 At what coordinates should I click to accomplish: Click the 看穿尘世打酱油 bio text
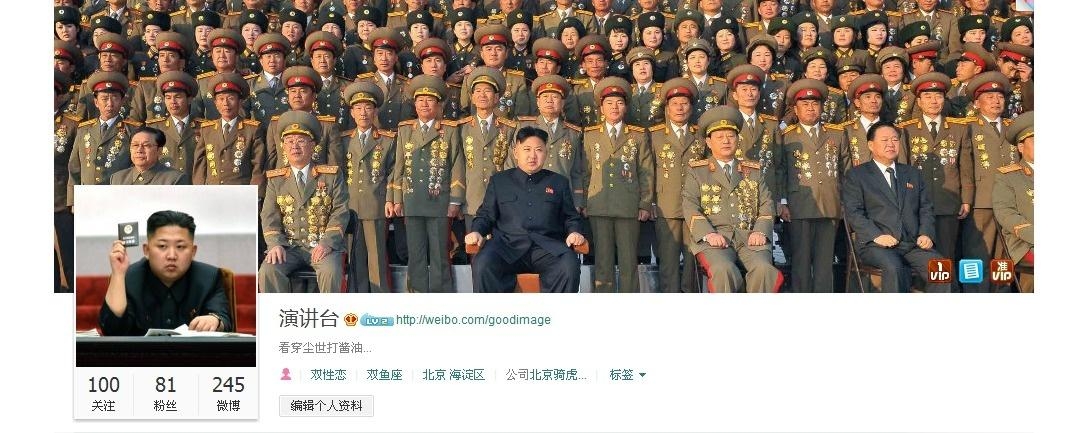(325, 347)
